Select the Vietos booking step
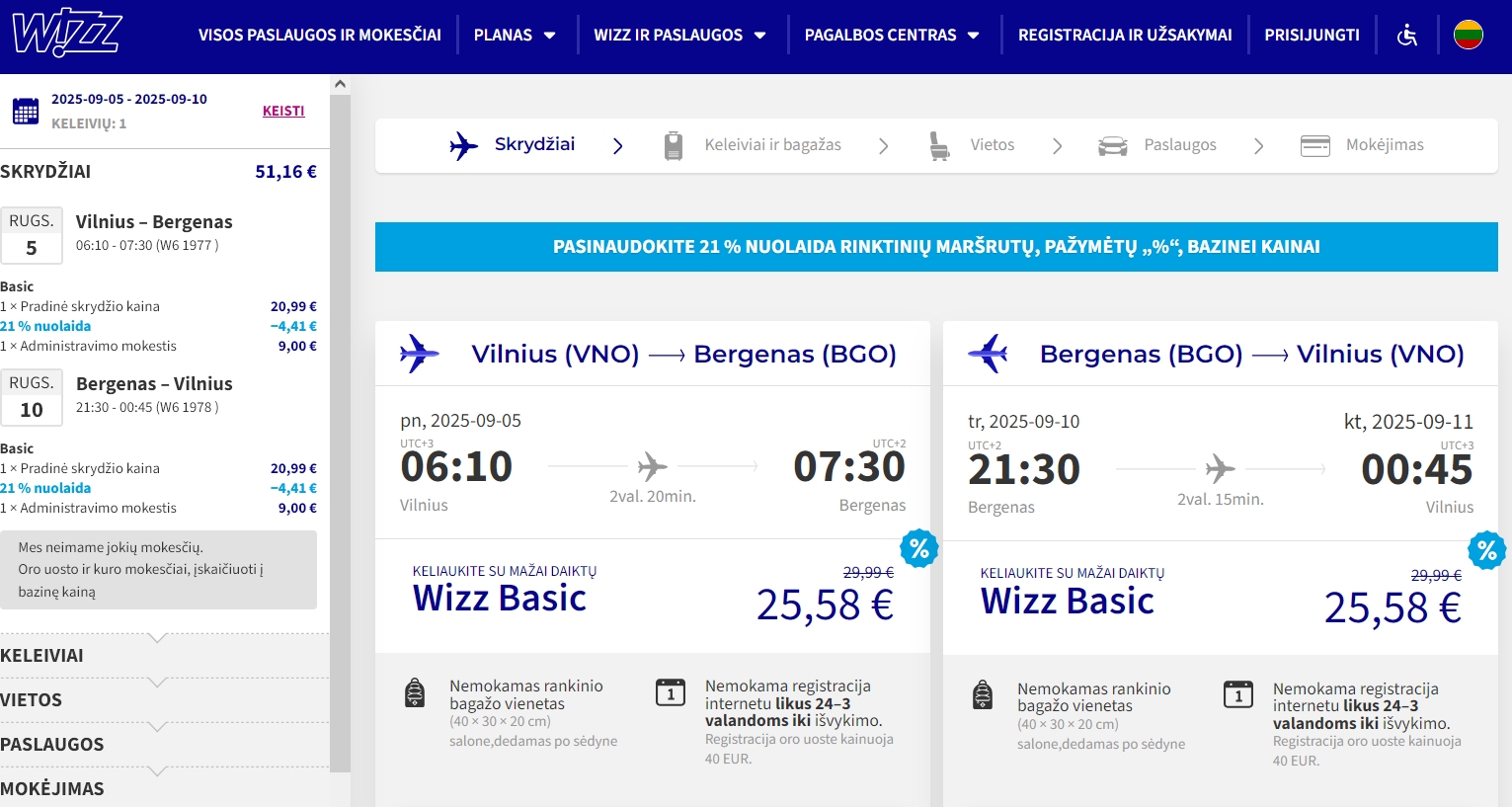Image resolution: width=1512 pixels, height=807 pixels. [x=992, y=145]
